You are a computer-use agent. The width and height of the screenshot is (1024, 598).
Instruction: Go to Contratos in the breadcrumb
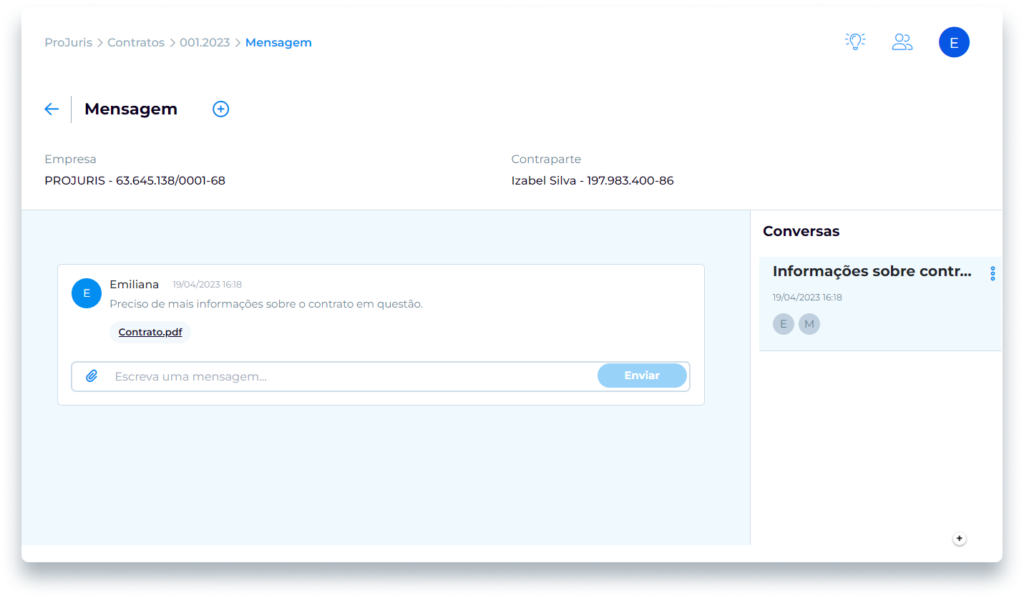coord(136,43)
